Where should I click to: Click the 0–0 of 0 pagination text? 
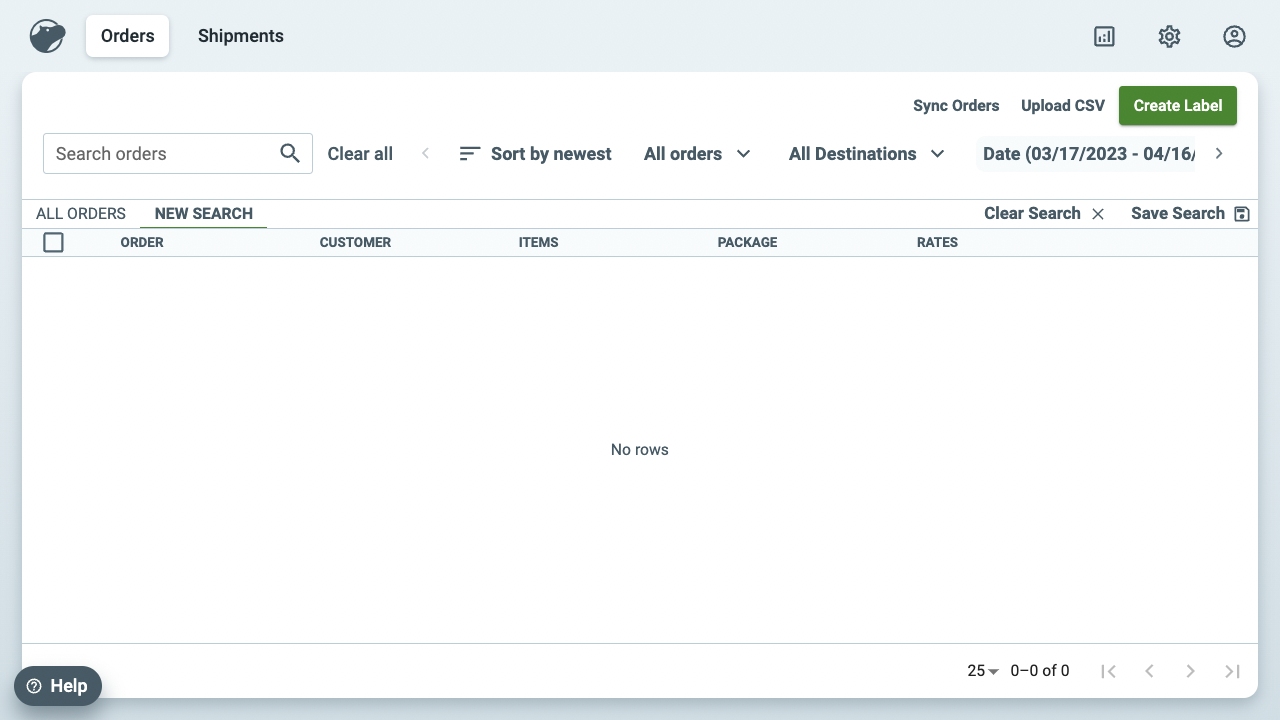click(x=1040, y=671)
